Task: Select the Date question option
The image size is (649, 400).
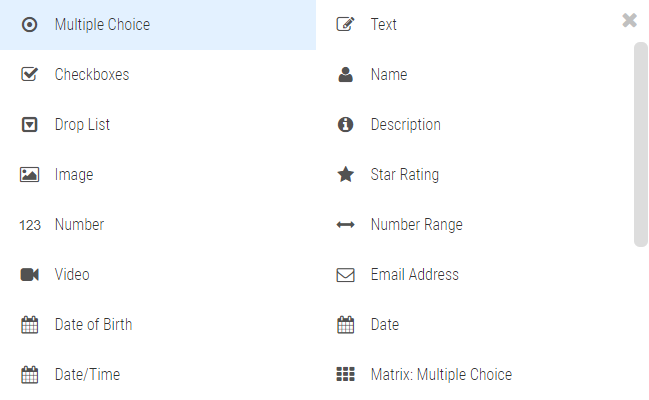Action: 474,325
